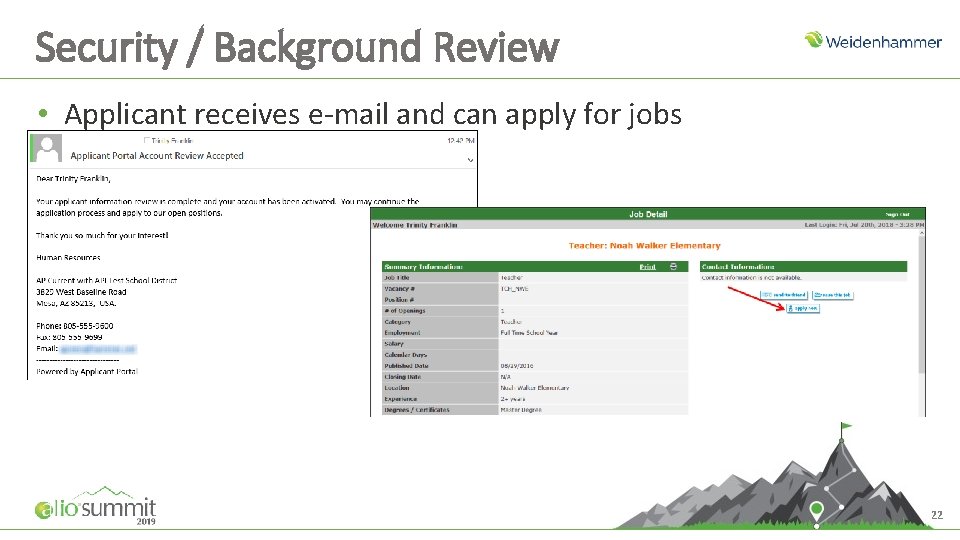960x540 pixels.
Task: Click the save this job button
Action: coord(833,294)
